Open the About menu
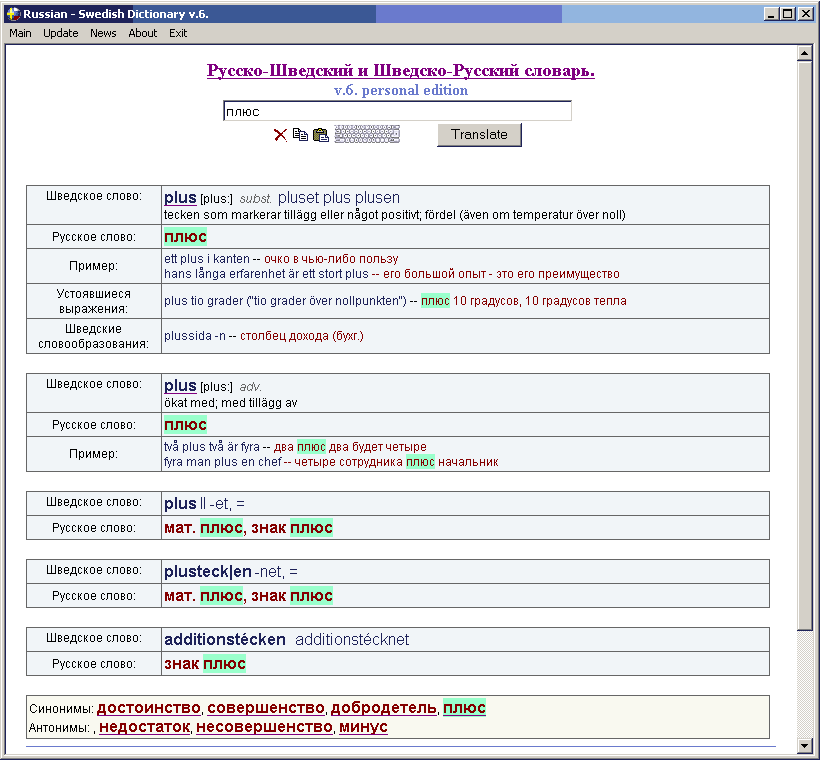820x760 pixels. click(143, 33)
